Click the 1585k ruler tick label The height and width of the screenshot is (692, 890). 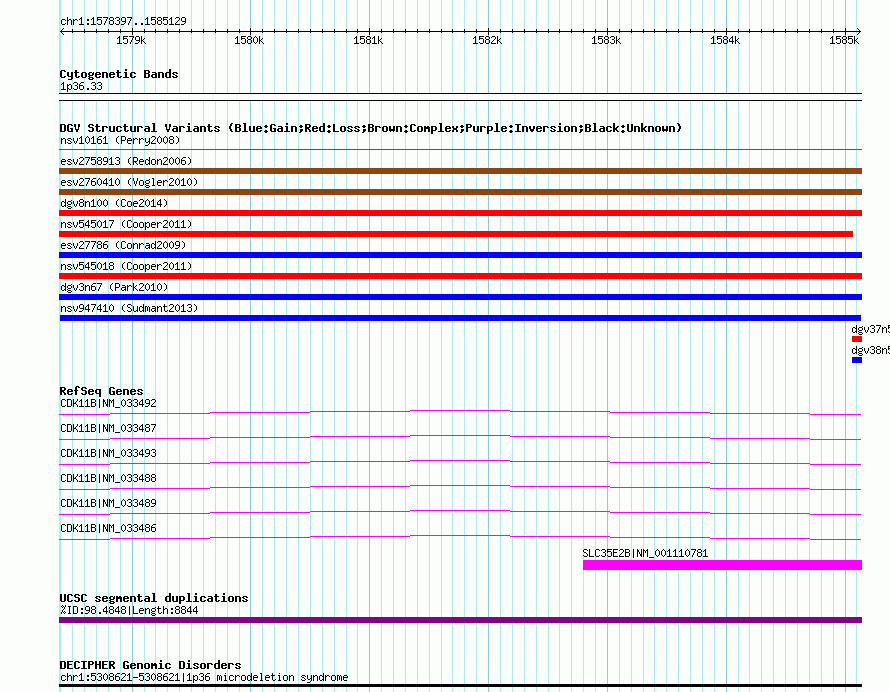click(844, 40)
